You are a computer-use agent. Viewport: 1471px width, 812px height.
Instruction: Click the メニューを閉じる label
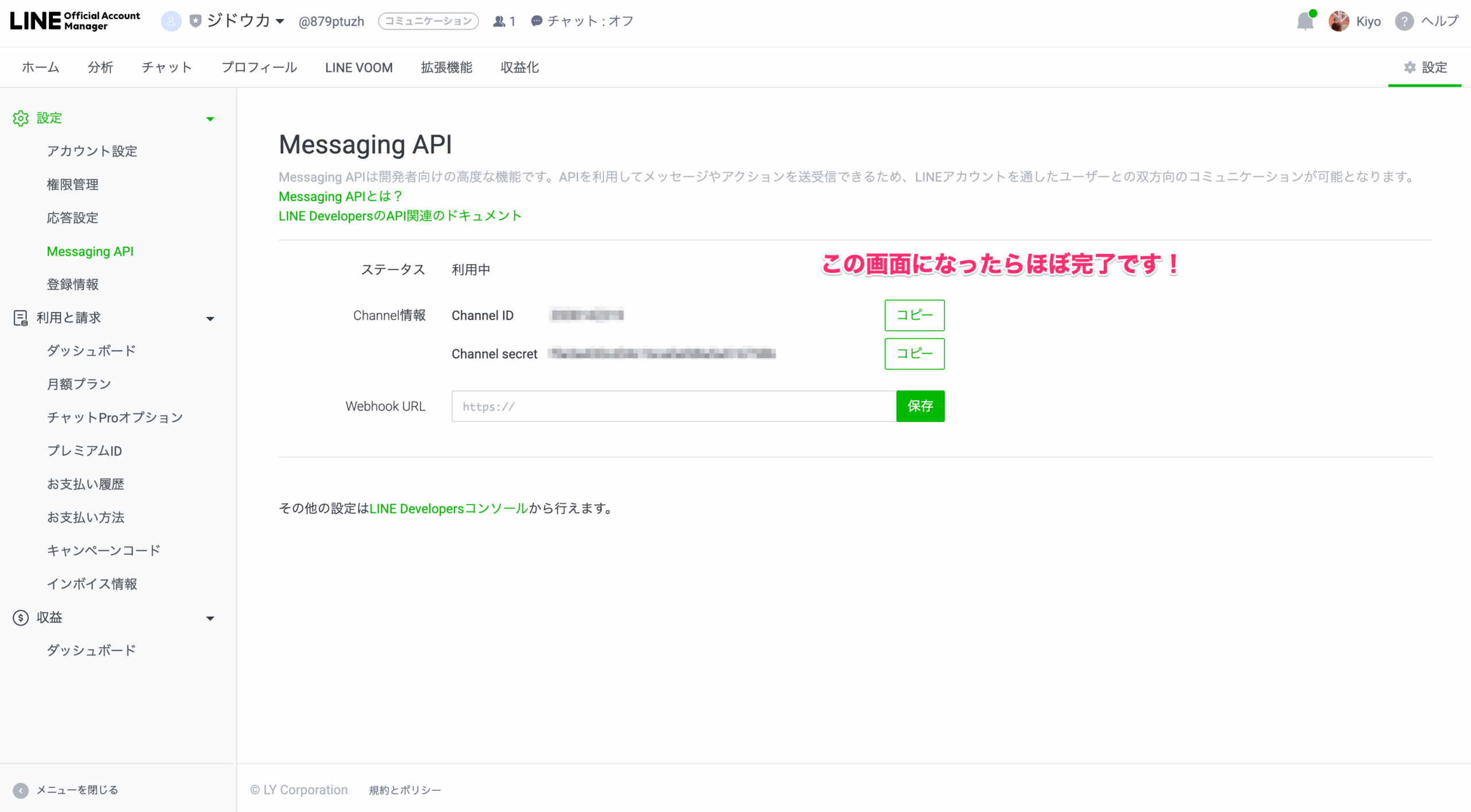coord(78,790)
